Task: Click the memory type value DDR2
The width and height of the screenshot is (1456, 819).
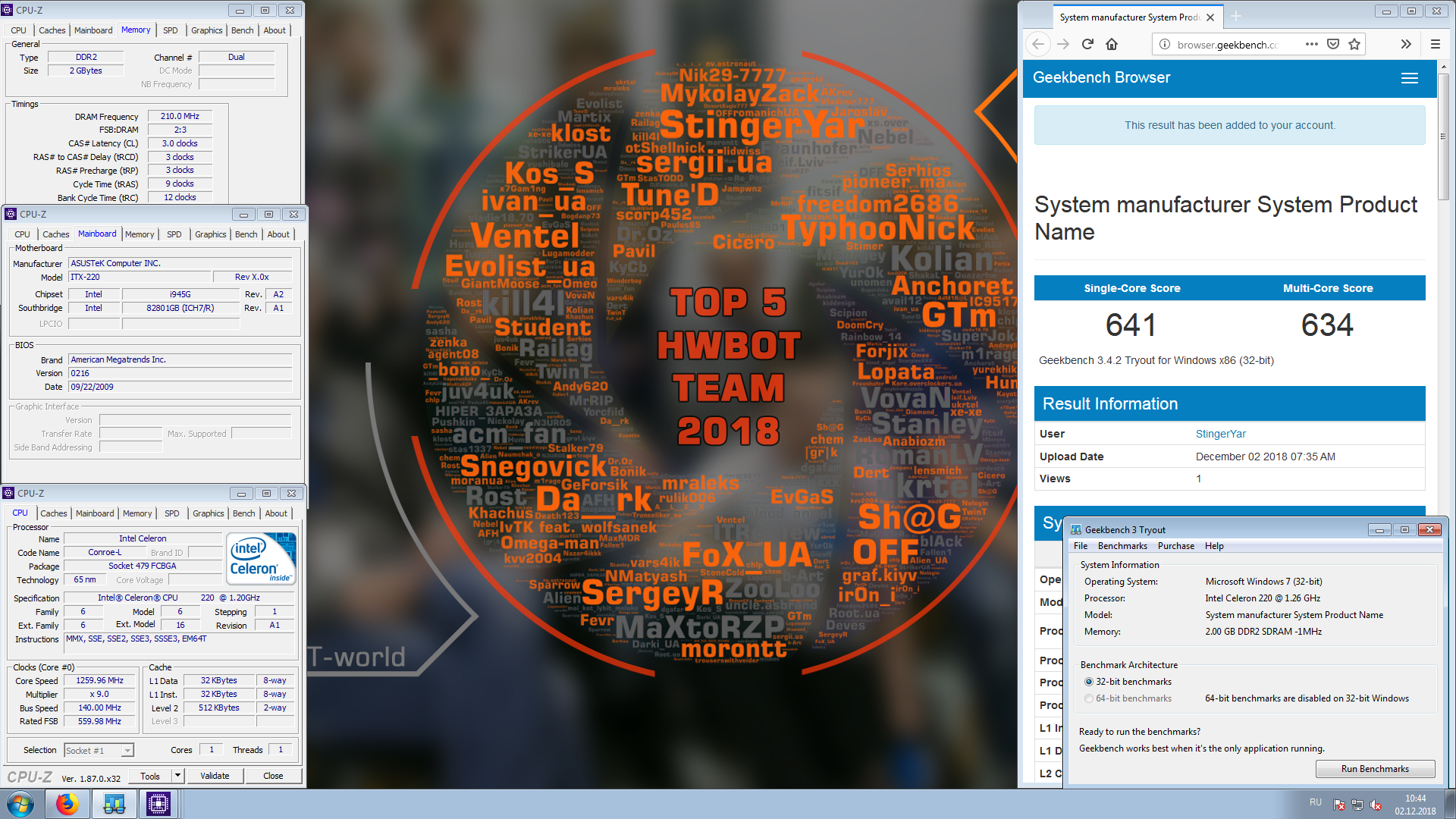Action: pos(86,57)
